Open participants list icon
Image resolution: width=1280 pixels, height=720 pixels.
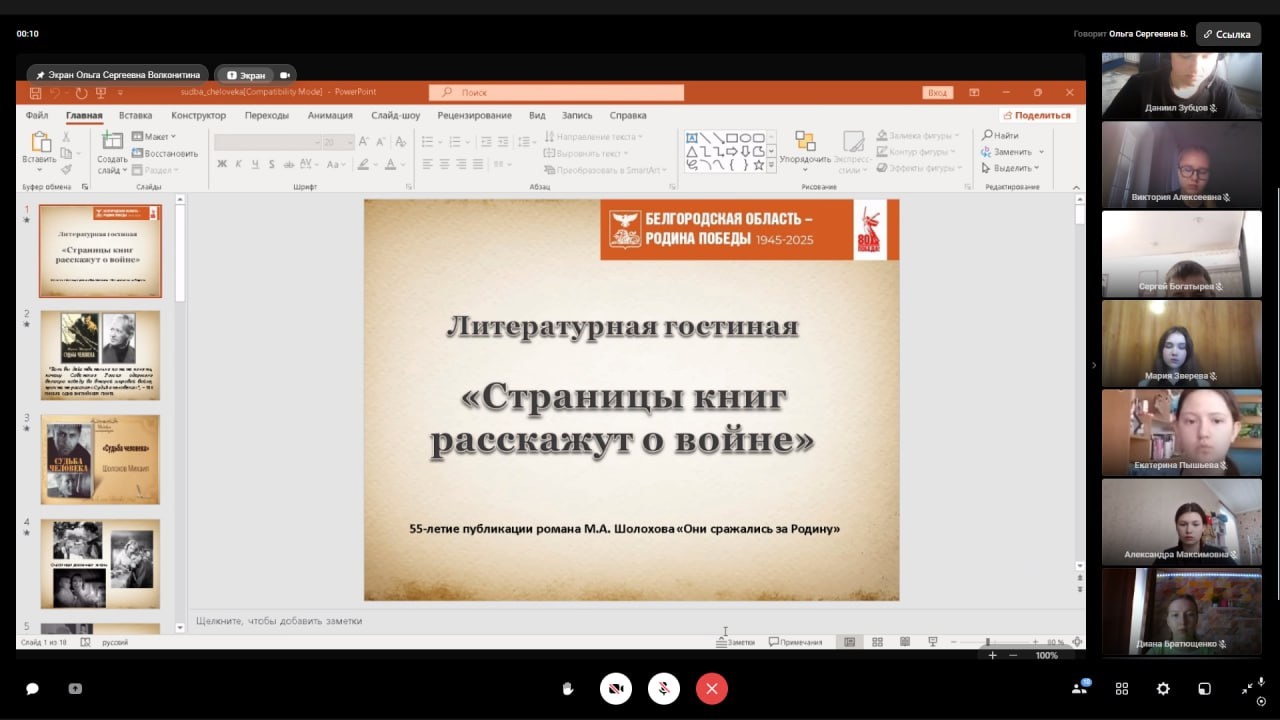pyautogui.click(x=1080, y=688)
